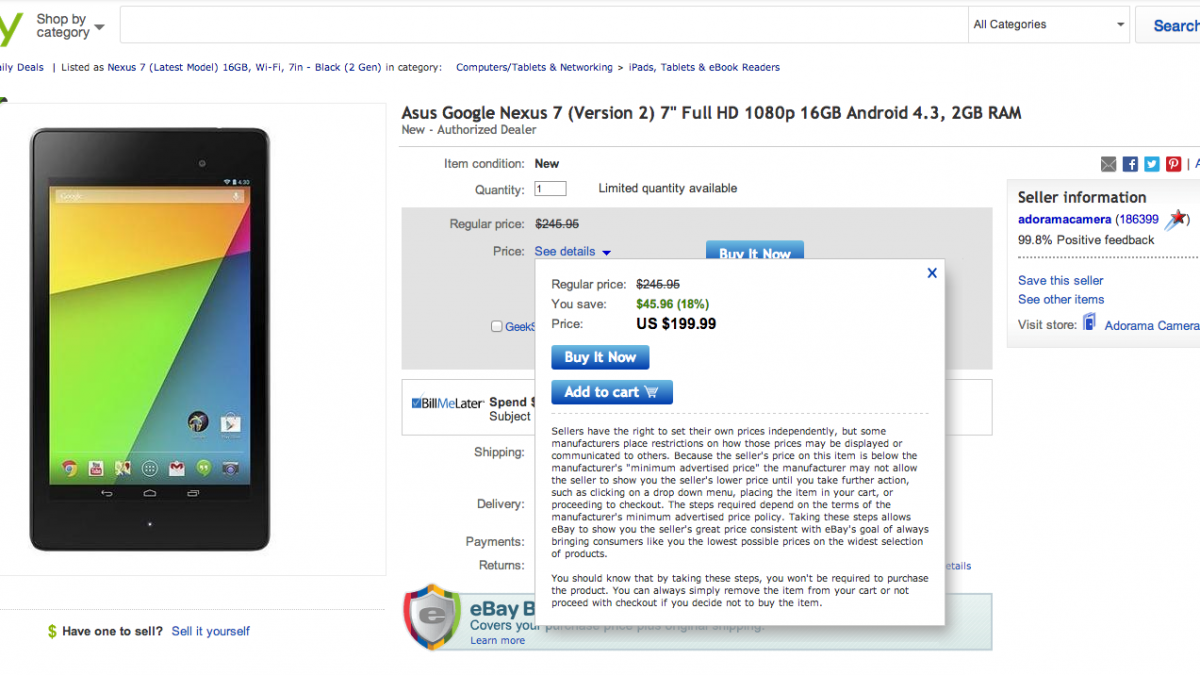Screen dimensions: 1200x675
Task: Share listing via email icon
Action: [1108, 164]
